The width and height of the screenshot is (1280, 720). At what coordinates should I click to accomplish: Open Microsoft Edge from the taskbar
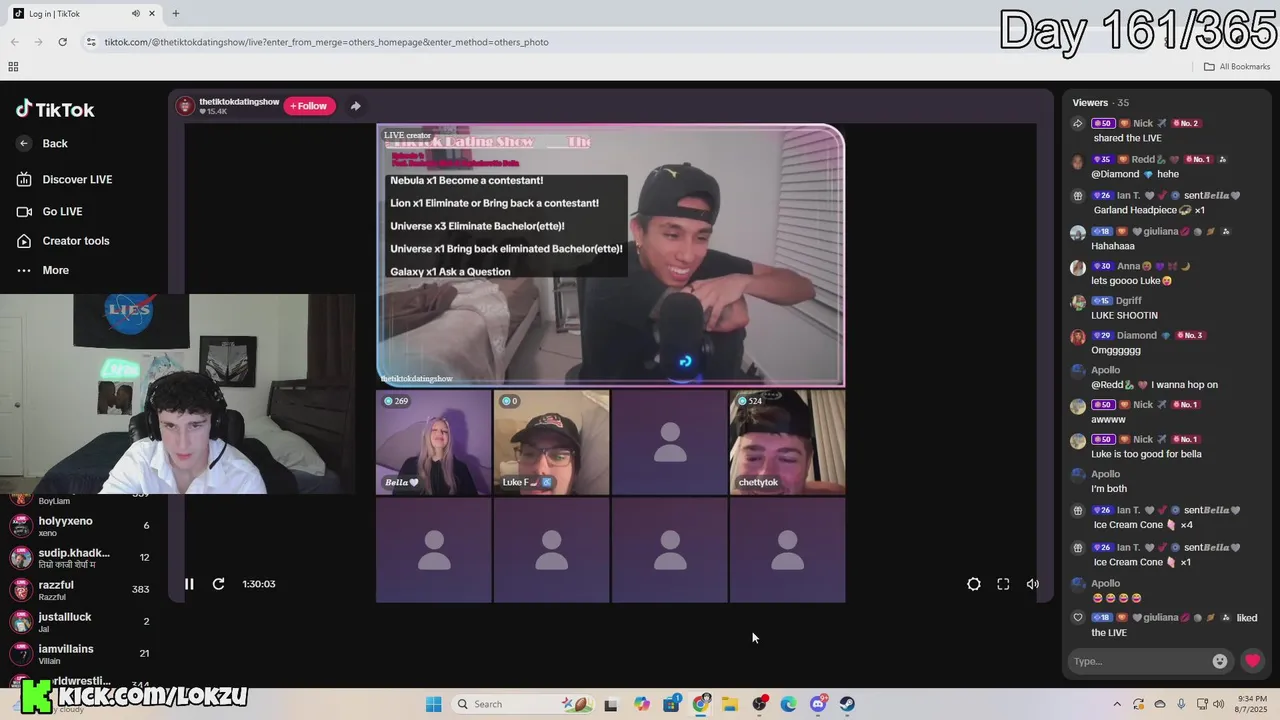(789, 704)
